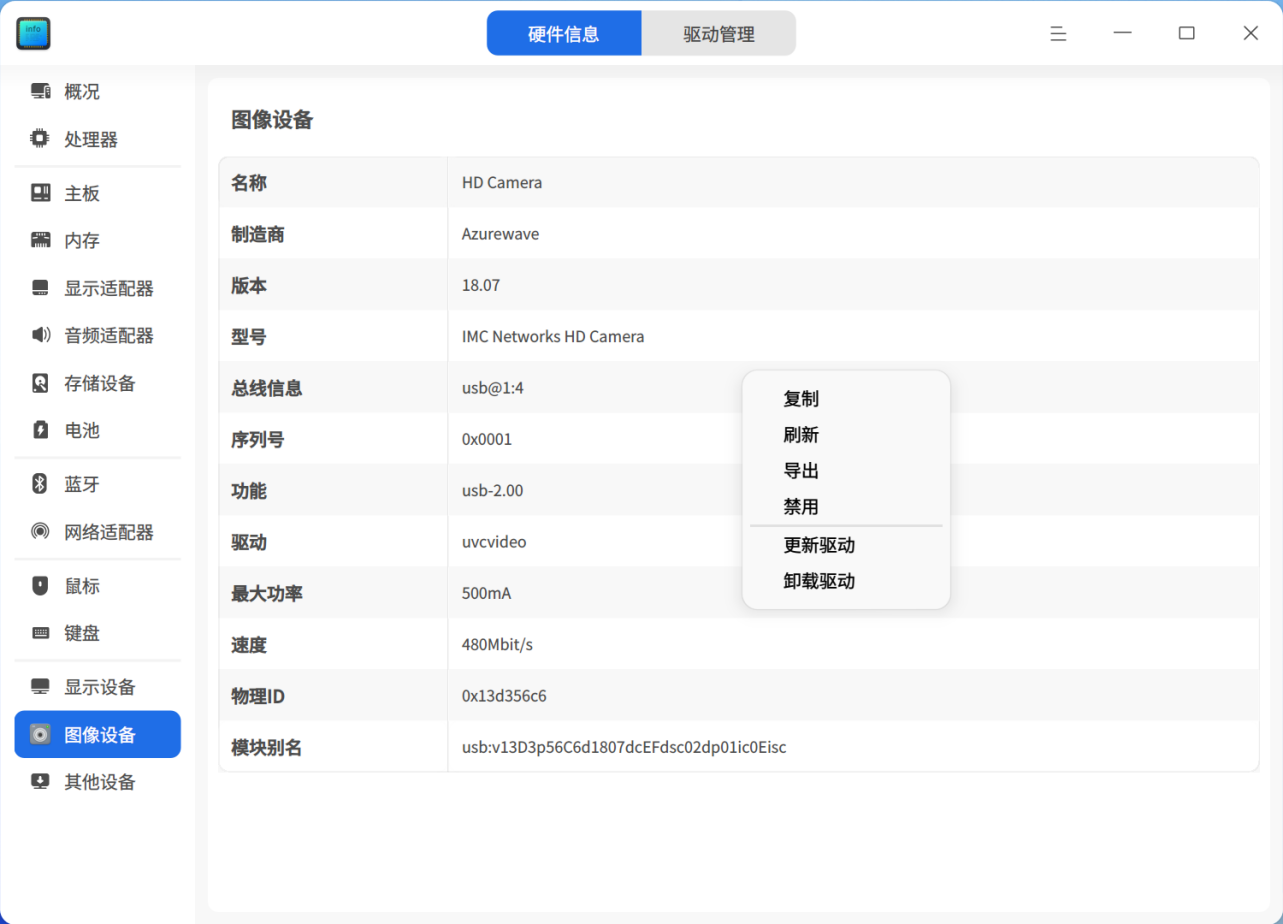Select the 键盘 keyboard icon
The height and width of the screenshot is (924, 1283).
[x=40, y=633]
